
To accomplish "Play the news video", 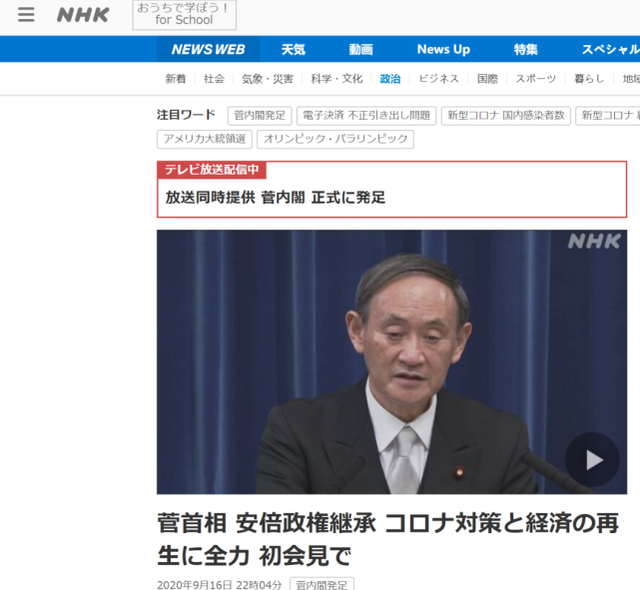I will tap(592, 460).
